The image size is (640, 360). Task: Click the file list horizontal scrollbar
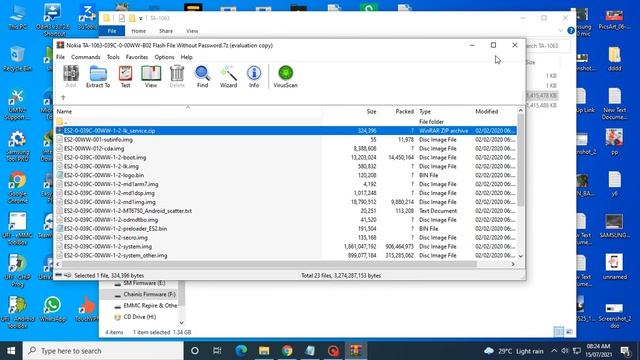(x=269, y=264)
